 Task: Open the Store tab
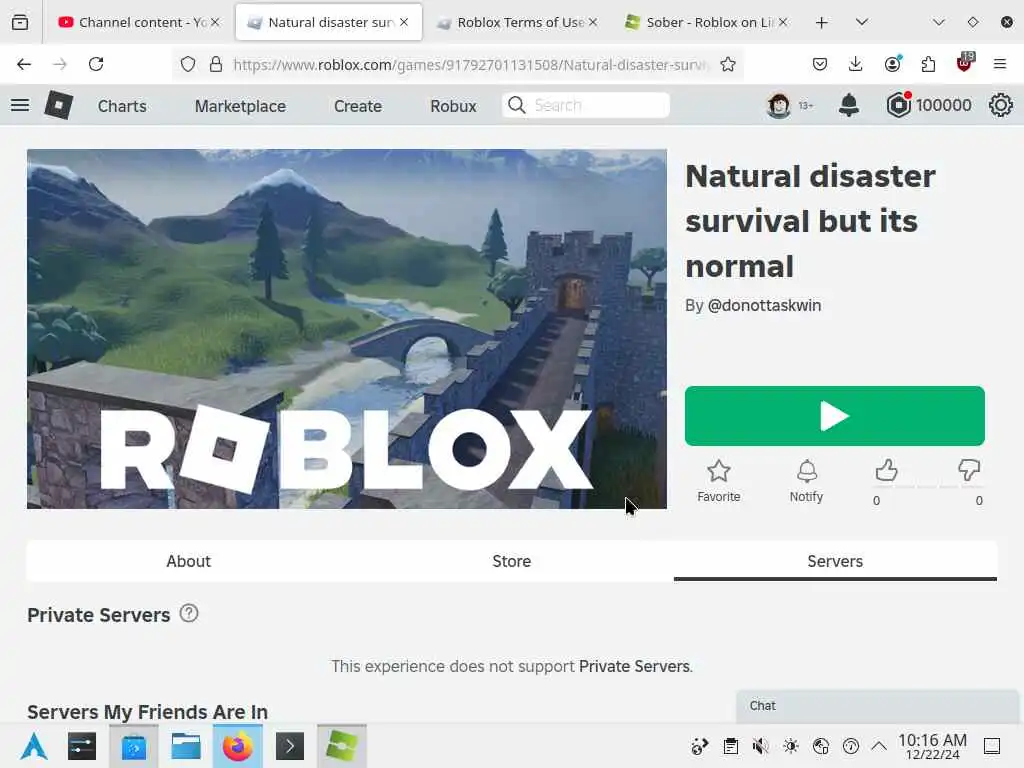(x=511, y=561)
